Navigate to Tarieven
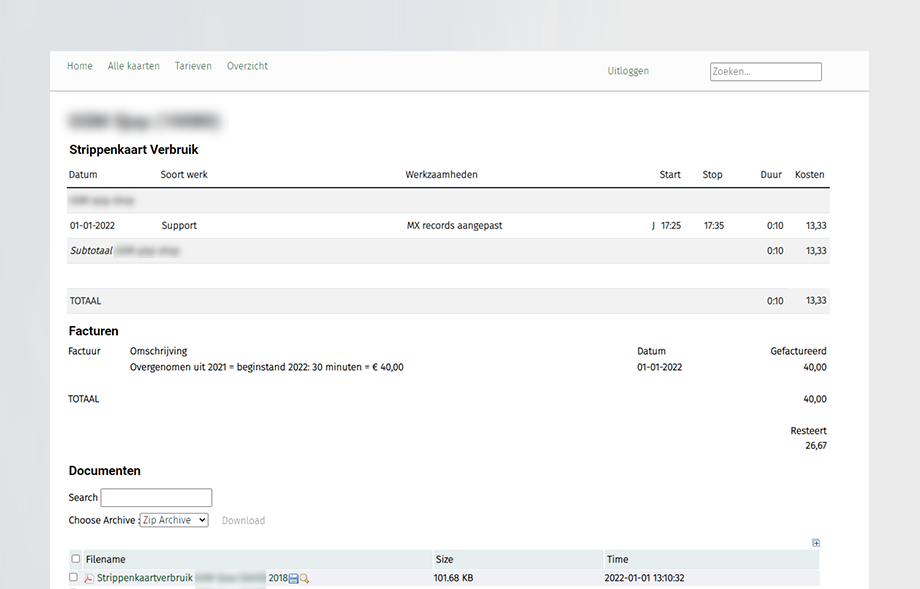The height and width of the screenshot is (589, 920). click(x=193, y=66)
